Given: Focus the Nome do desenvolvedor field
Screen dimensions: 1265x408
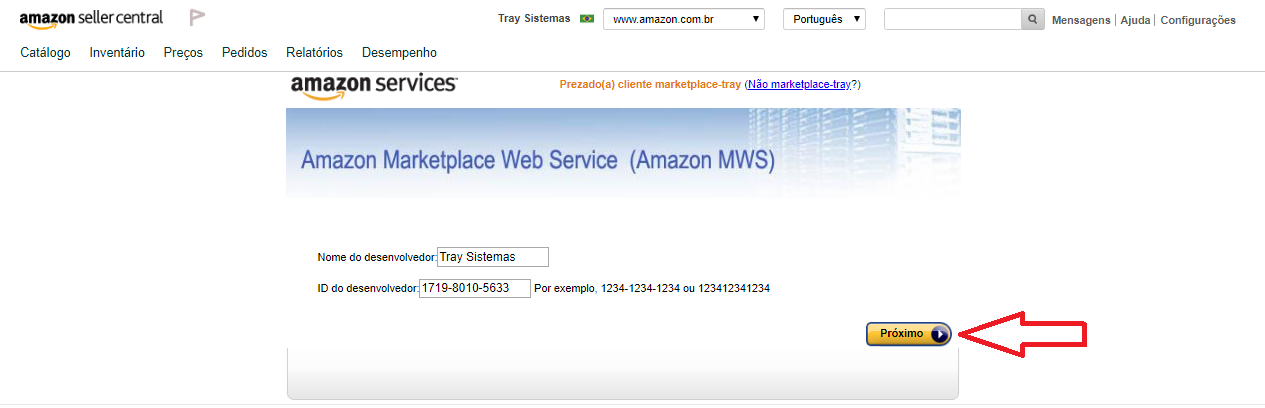Looking at the screenshot, I should [x=493, y=257].
